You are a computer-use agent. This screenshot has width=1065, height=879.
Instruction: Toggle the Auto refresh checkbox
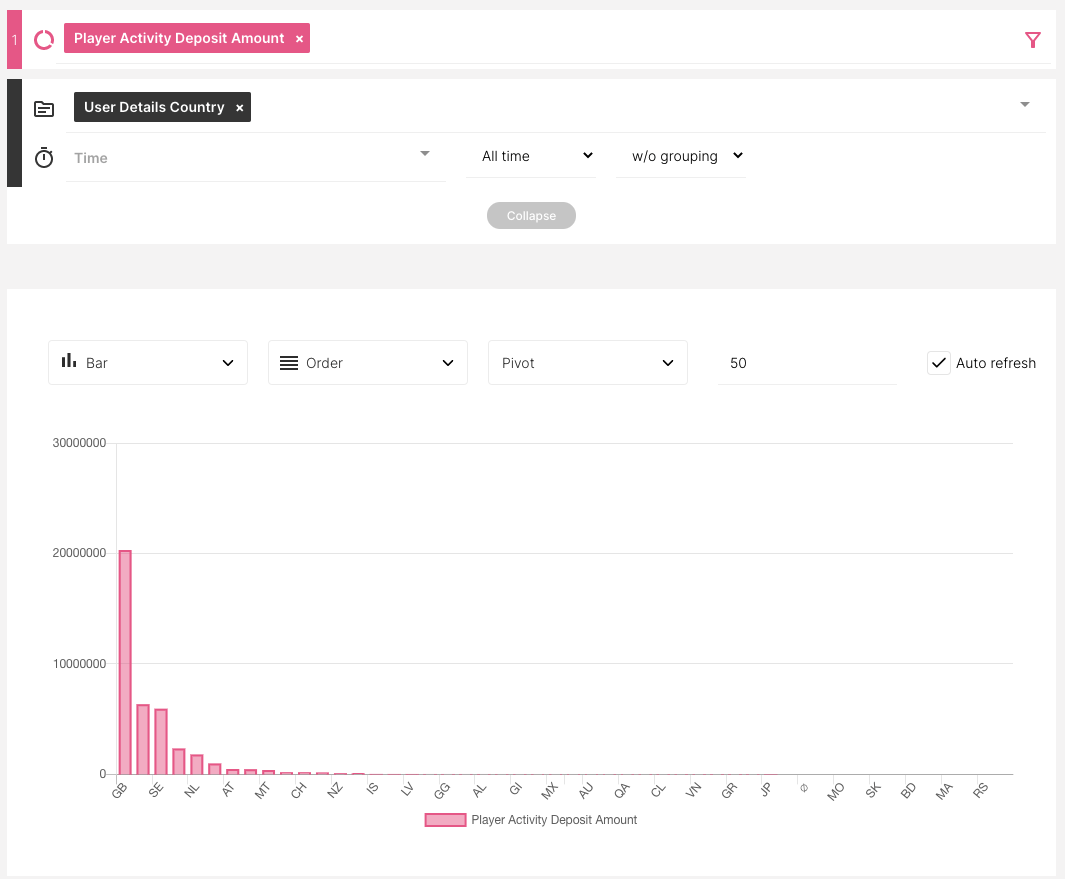(x=938, y=363)
